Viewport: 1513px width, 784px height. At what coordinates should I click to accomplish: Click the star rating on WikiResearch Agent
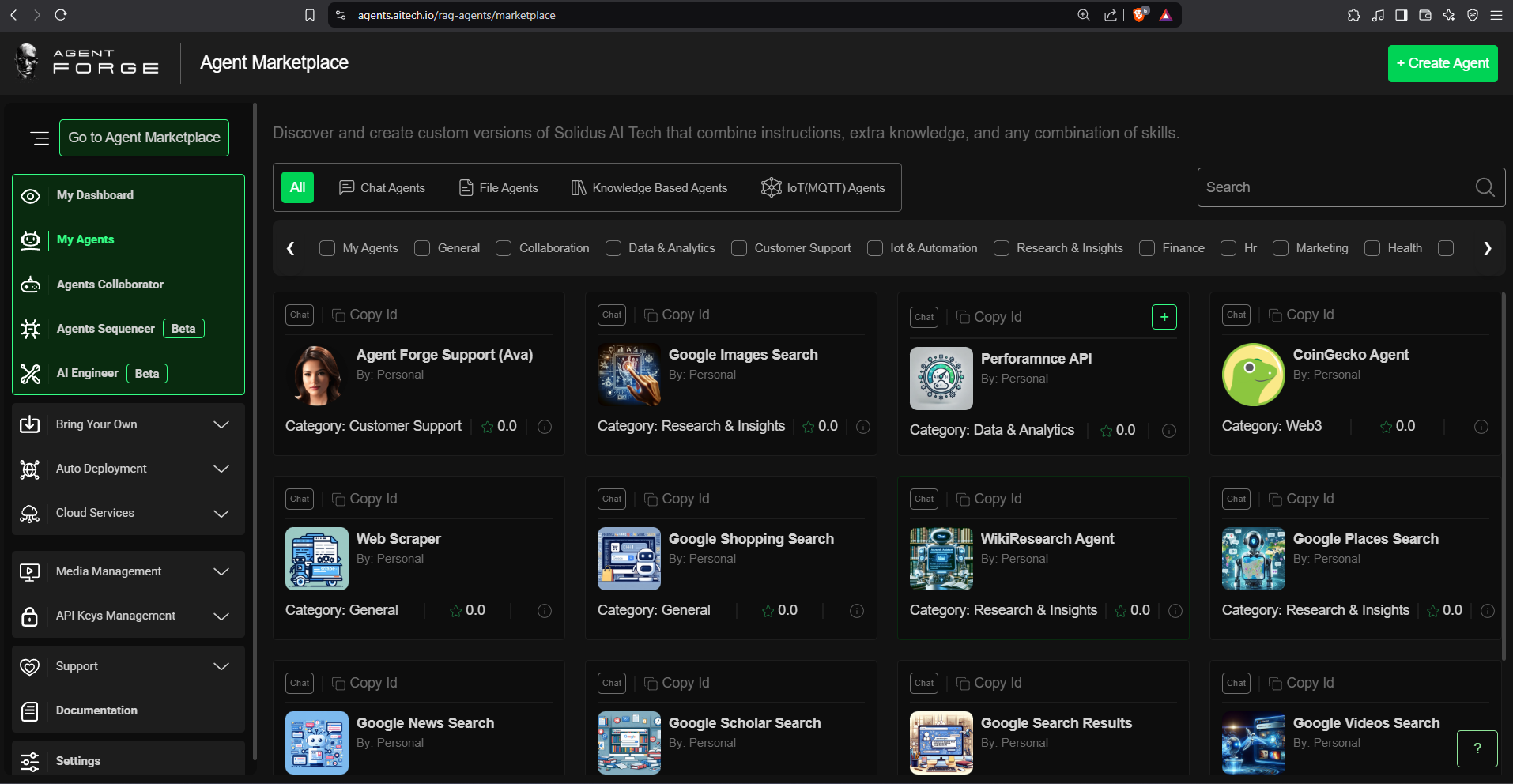coord(1132,611)
